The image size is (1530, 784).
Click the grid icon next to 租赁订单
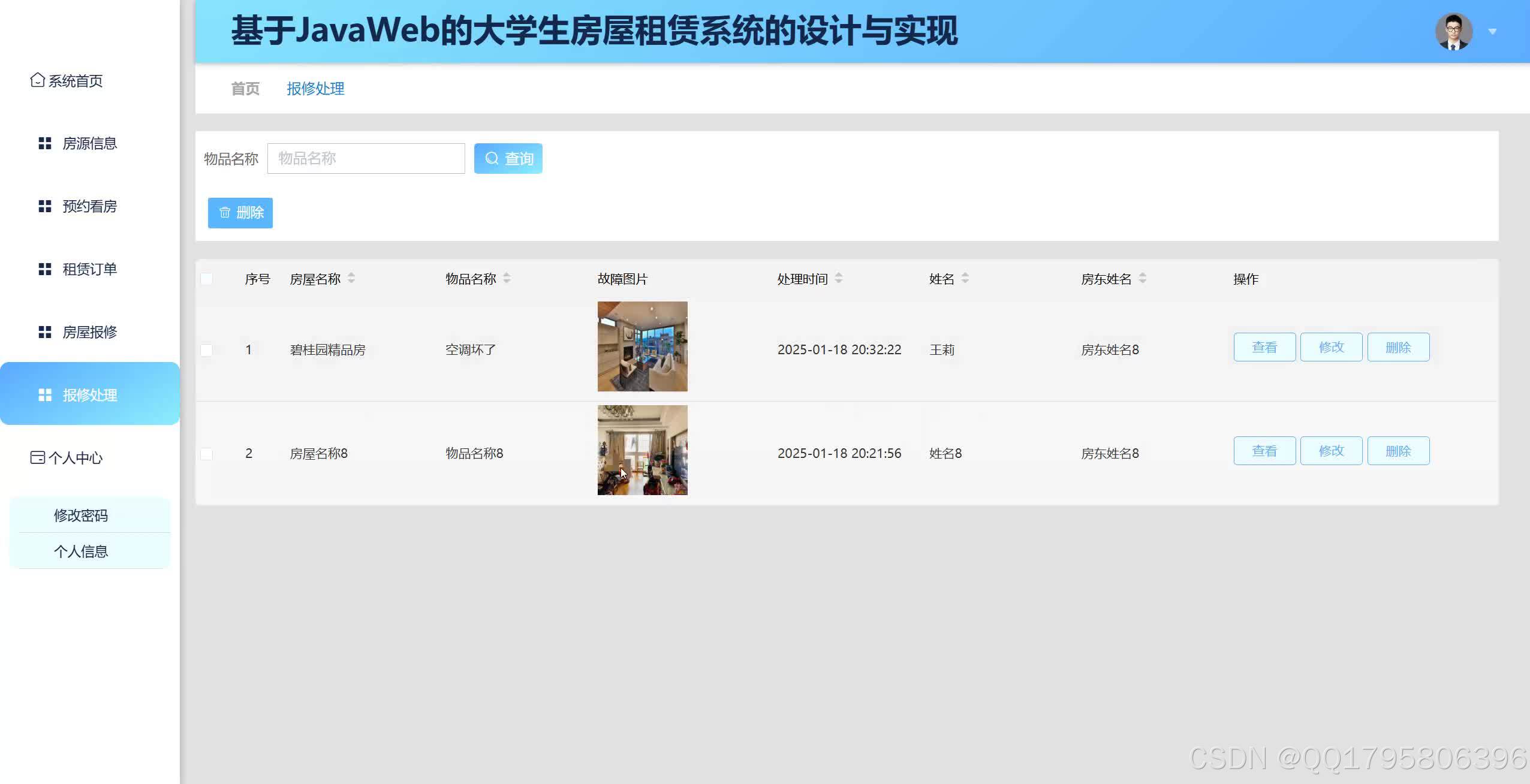coord(45,269)
